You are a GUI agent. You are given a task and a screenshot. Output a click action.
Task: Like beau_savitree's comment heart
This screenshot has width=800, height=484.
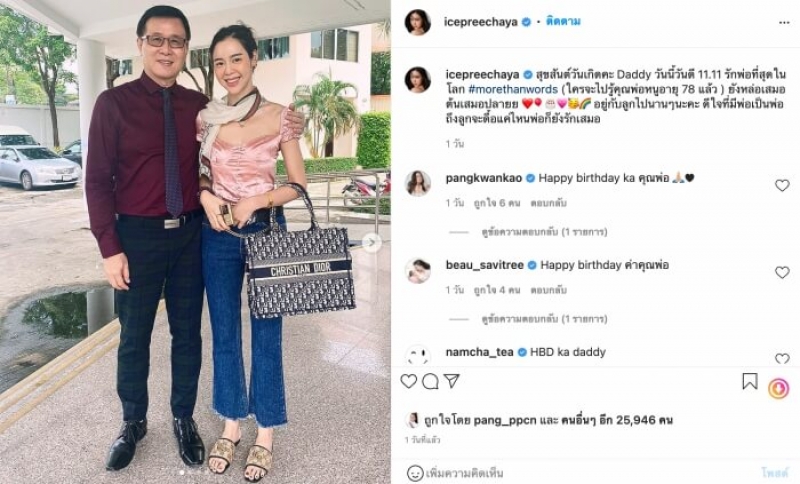pos(782,272)
